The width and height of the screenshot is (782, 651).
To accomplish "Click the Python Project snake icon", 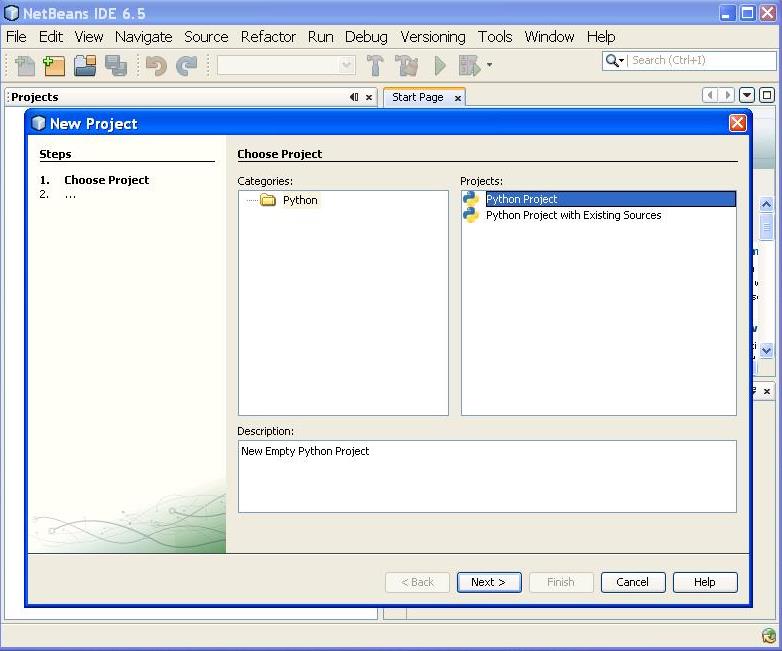I will pyautogui.click(x=471, y=199).
